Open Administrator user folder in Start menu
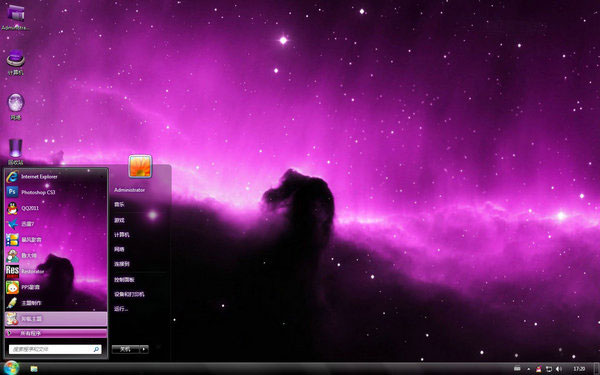Screen dimensions: 600x375 pos(129,190)
